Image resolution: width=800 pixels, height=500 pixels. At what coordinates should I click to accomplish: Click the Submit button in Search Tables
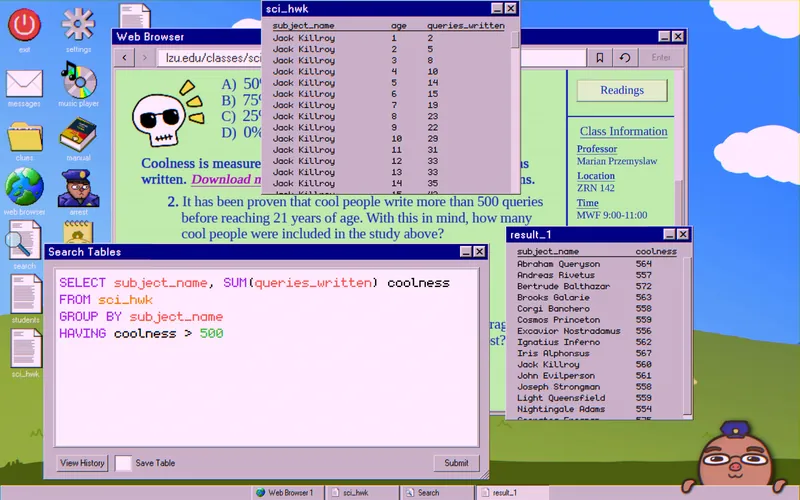[456, 463]
